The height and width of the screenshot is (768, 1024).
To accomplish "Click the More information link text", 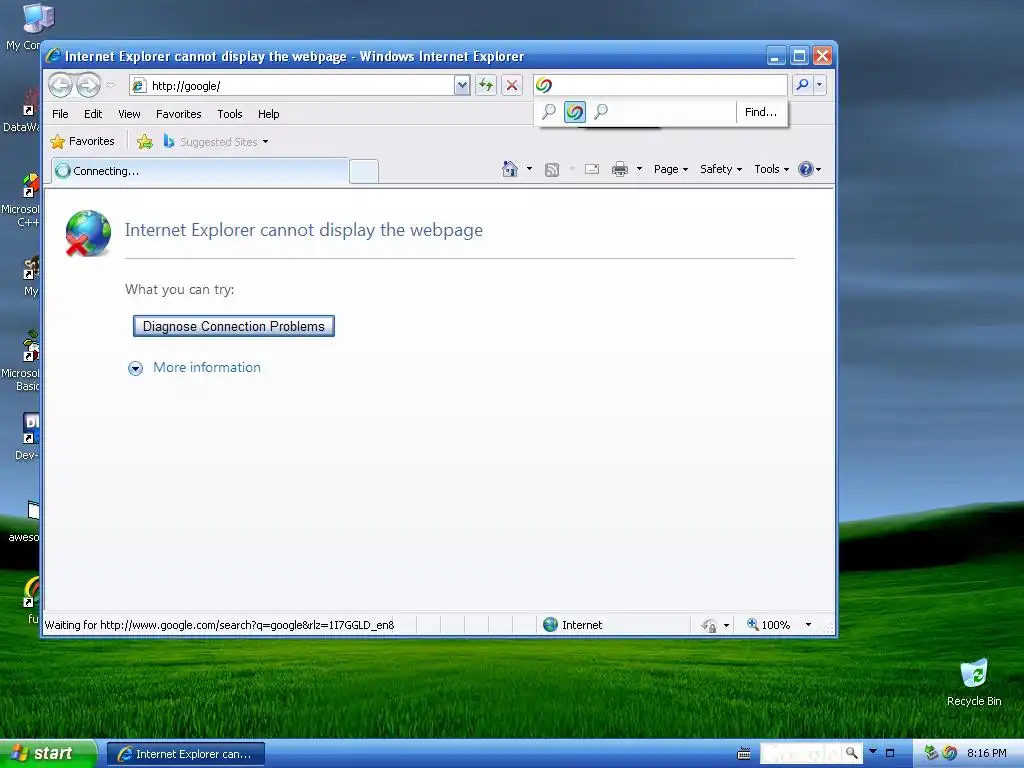I will [x=207, y=368].
